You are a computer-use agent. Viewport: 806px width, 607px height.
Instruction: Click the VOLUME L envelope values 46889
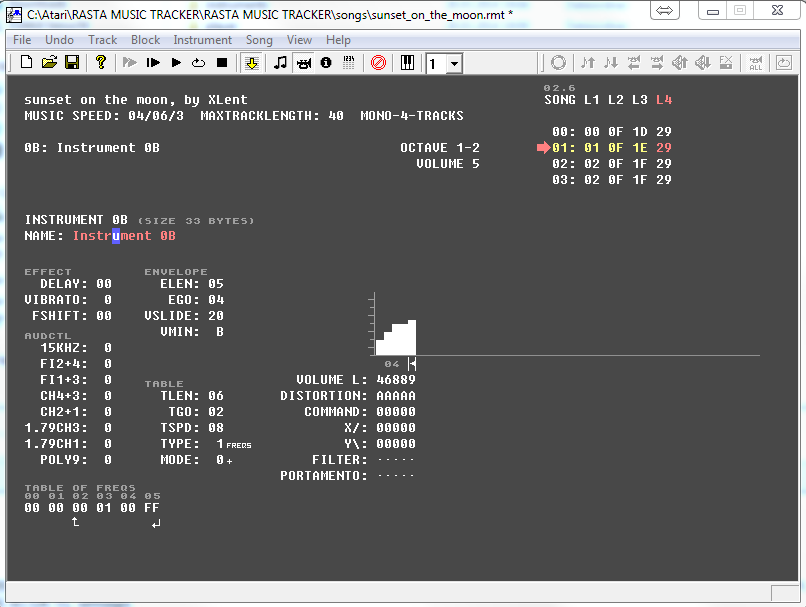point(396,380)
